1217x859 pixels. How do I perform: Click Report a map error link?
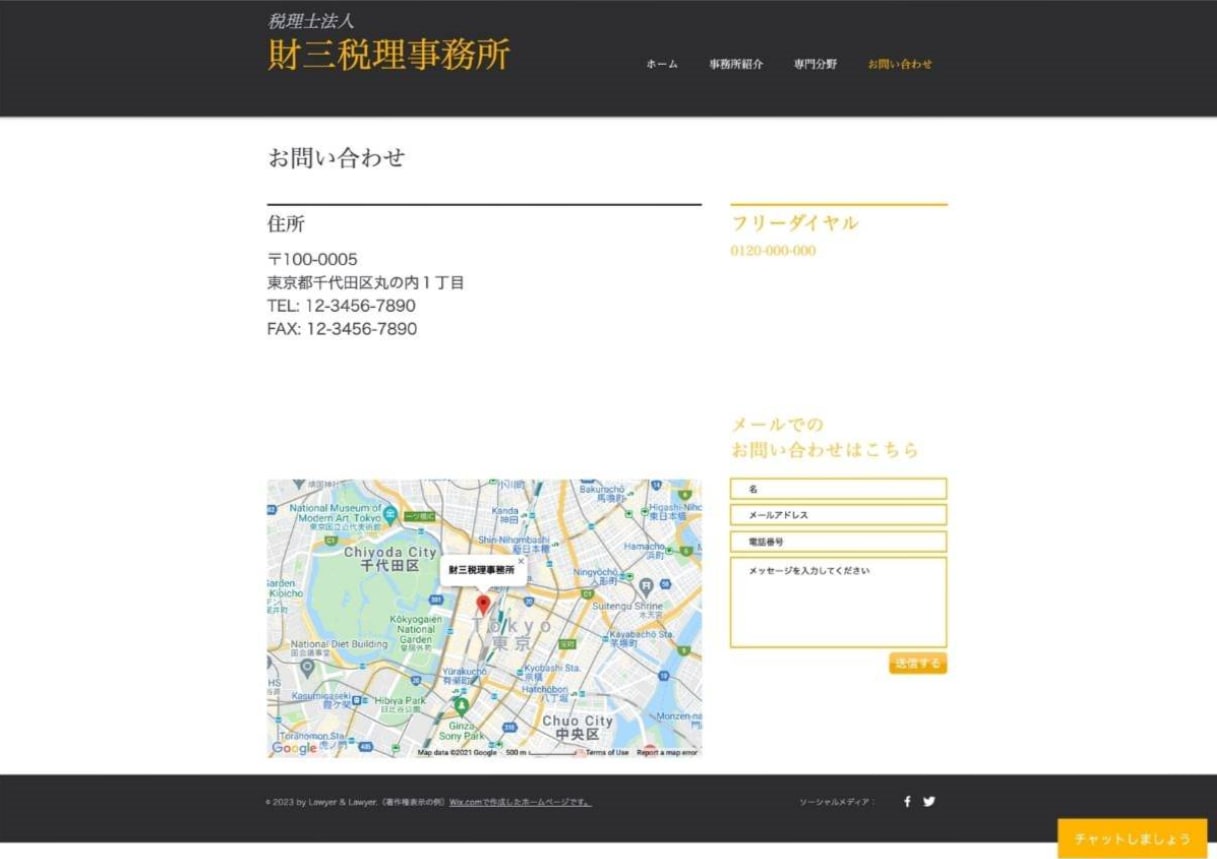tap(667, 752)
